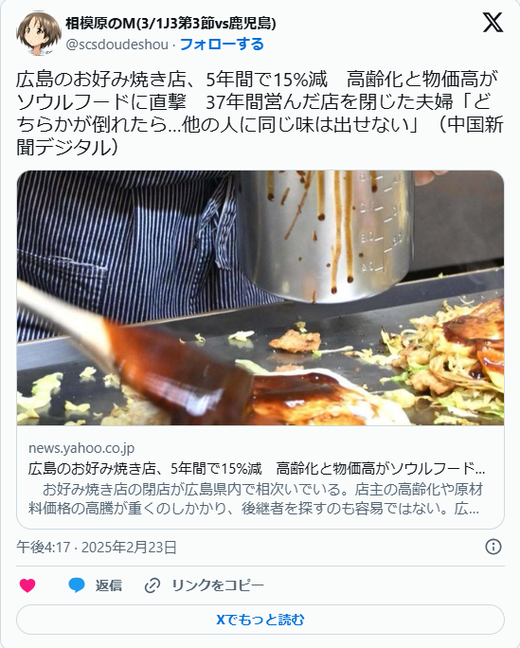Open the news.yahoo.co.jp domain link
Viewport: 520px width, 648px height.
(x=81, y=448)
